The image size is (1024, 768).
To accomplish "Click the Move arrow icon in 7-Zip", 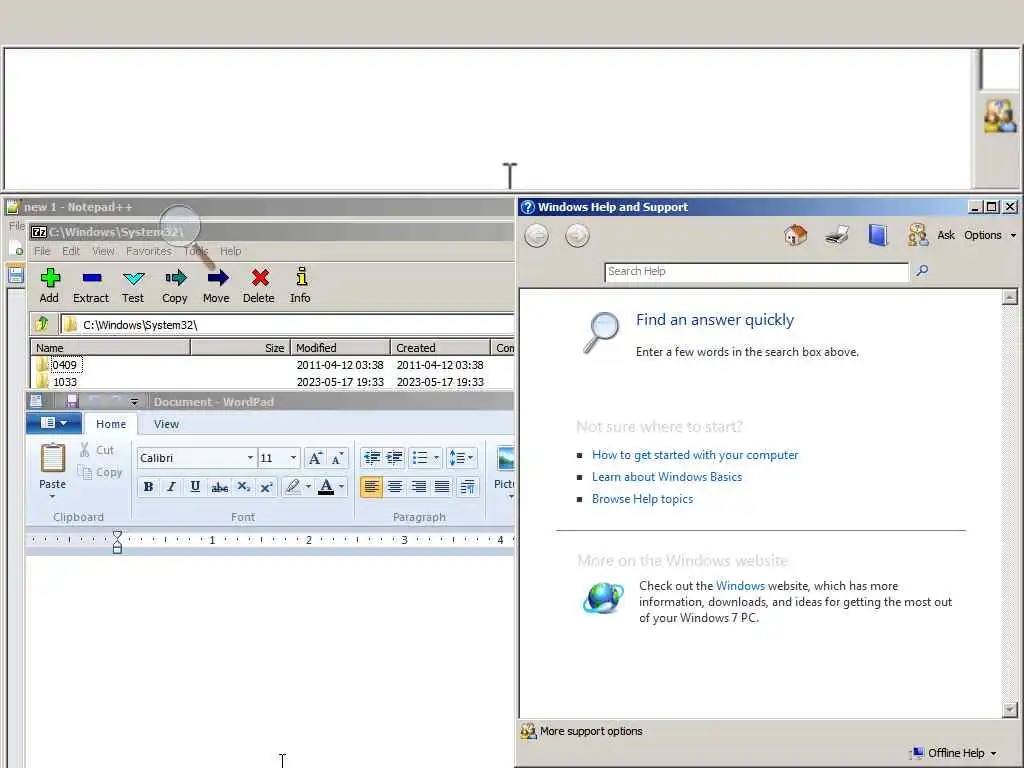I will tap(217, 278).
